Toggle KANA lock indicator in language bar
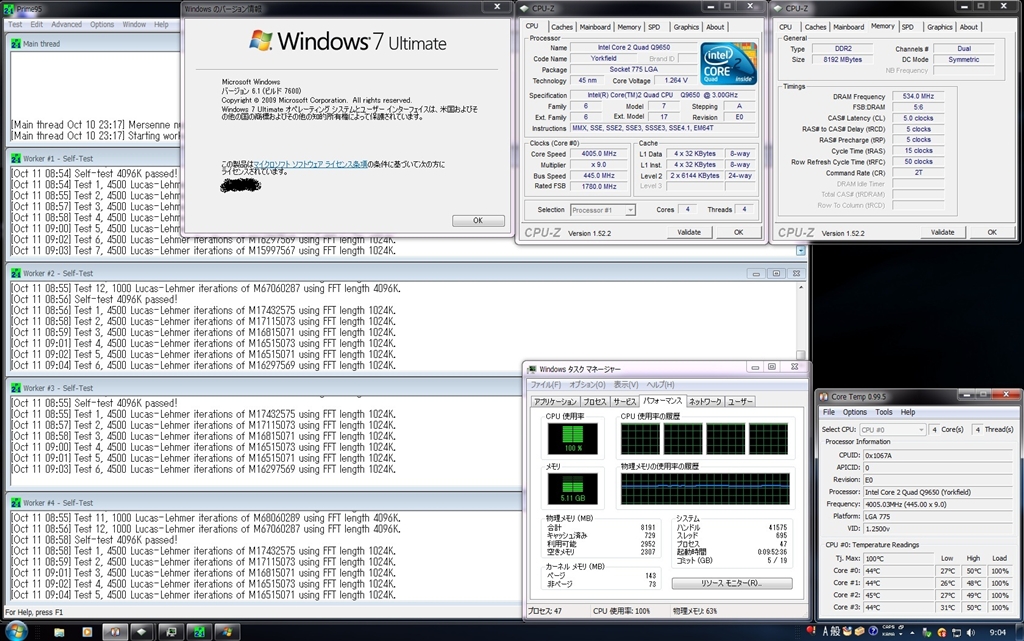The height and width of the screenshot is (641, 1024). pyautogui.click(x=889, y=634)
